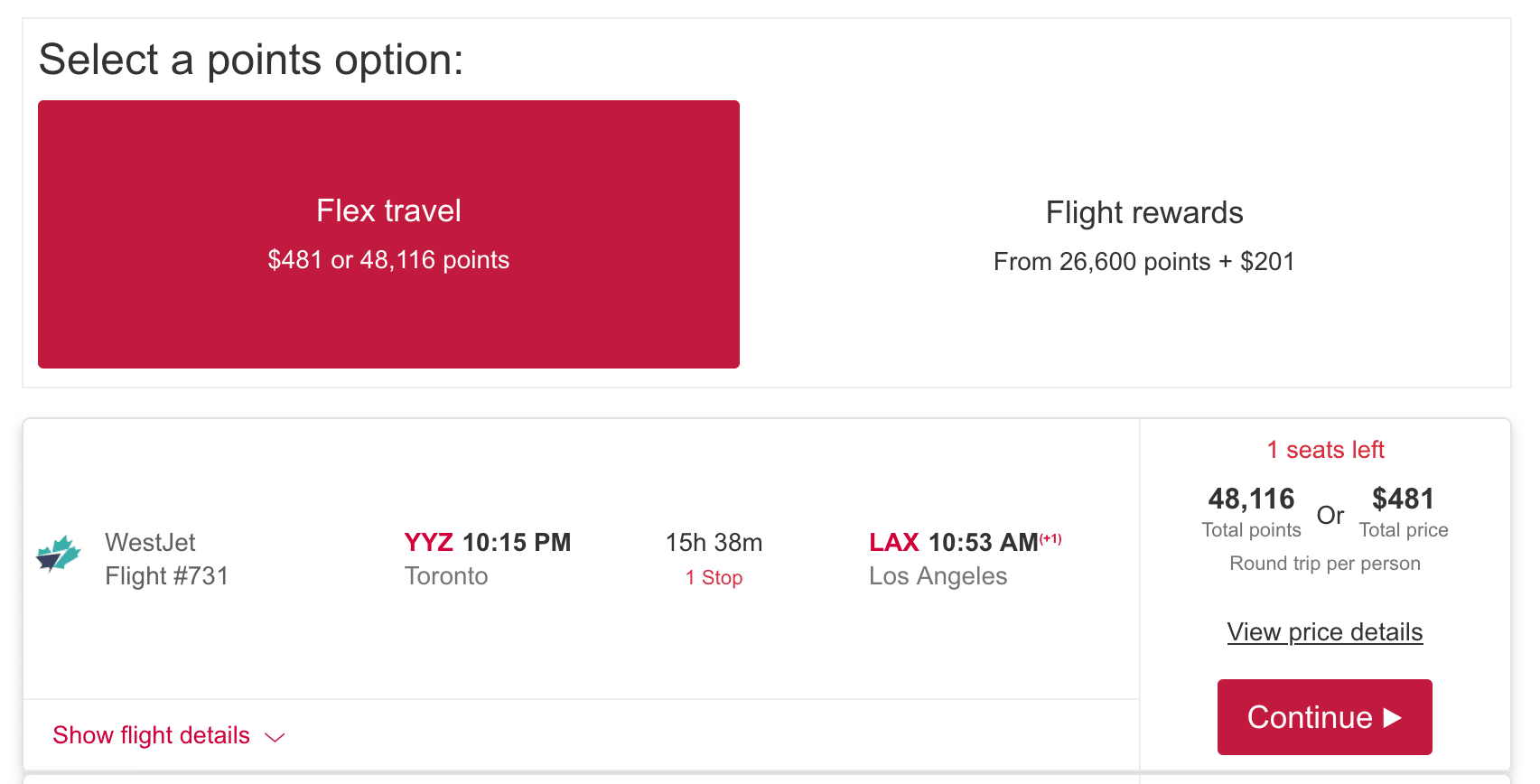Screen dimensions: 1540x784
Task: Click the (+1) next-day arrival indicator
Action: point(1050,539)
